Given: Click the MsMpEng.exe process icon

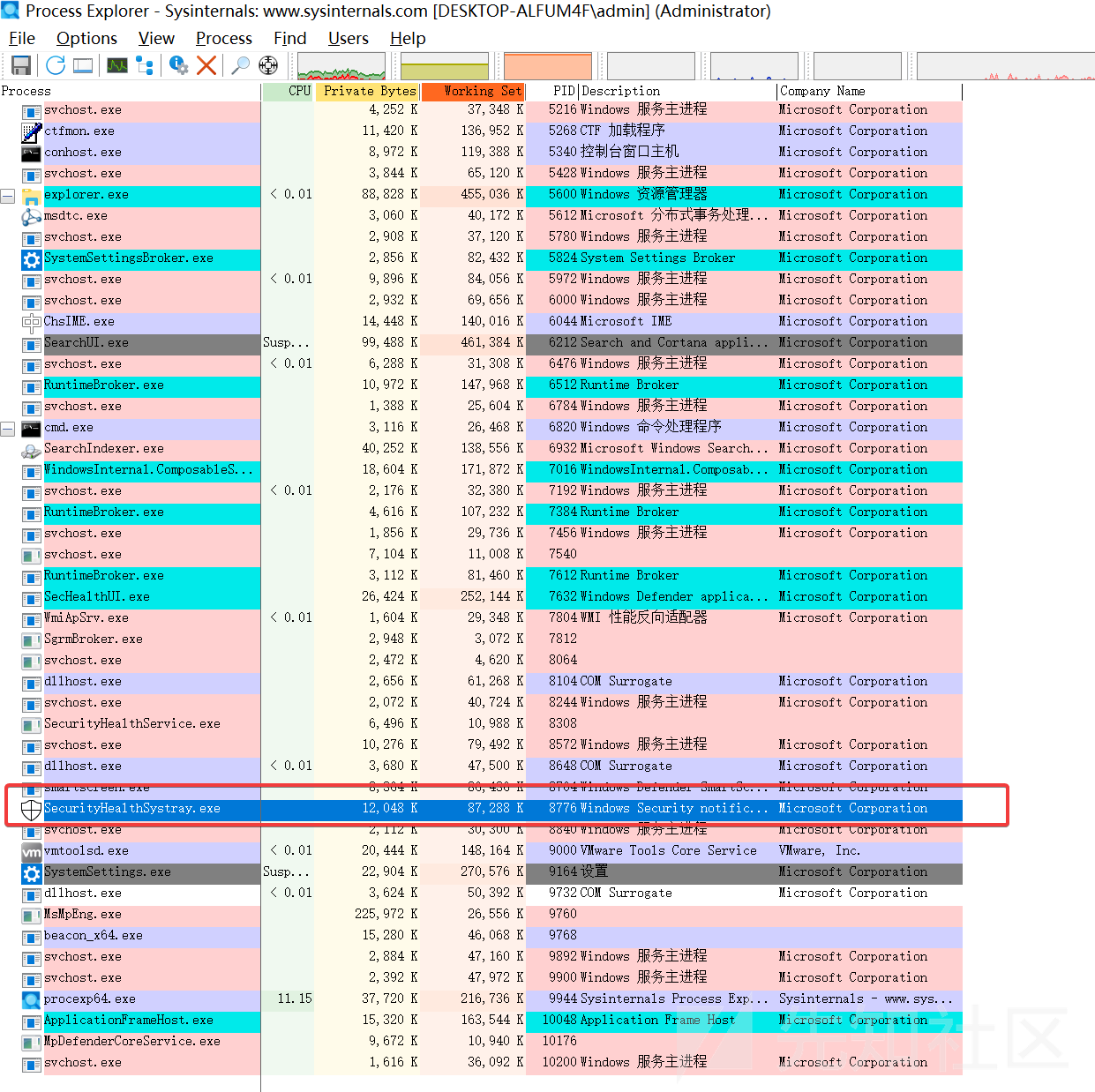Looking at the screenshot, I should [32, 916].
